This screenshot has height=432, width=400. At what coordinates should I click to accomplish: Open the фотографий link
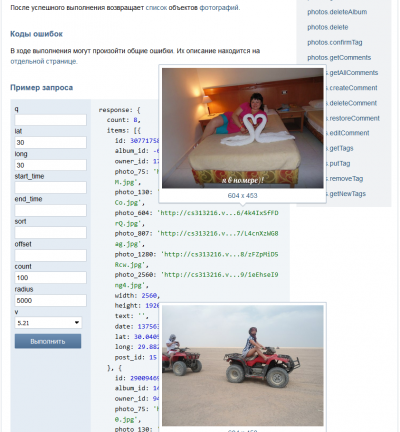click(x=219, y=7)
